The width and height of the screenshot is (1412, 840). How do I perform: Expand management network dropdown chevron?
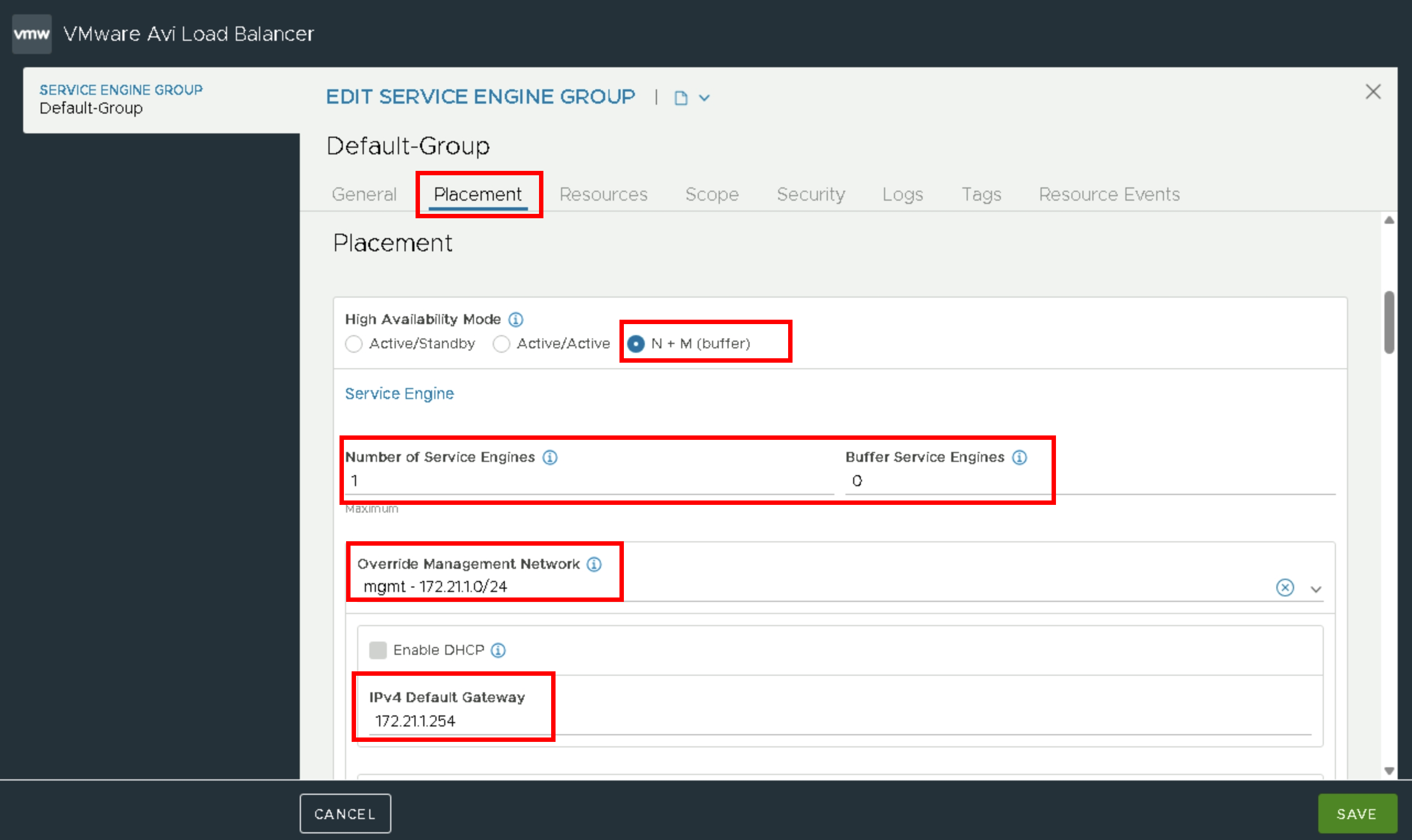tap(1316, 589)
